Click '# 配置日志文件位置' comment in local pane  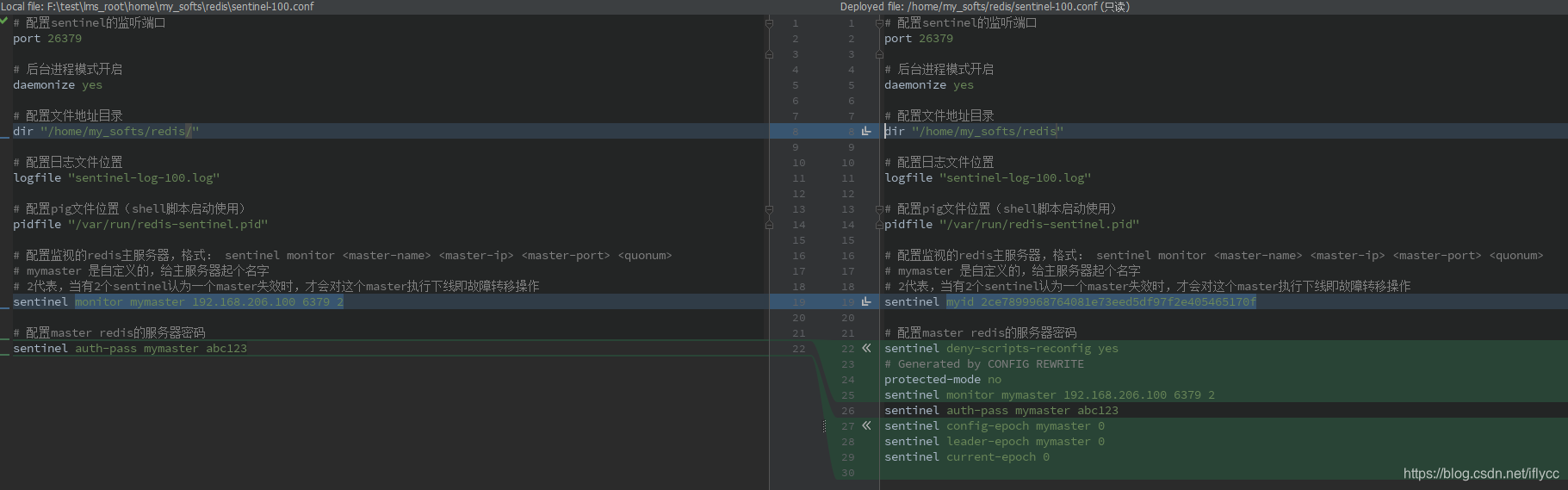point(68,163)
